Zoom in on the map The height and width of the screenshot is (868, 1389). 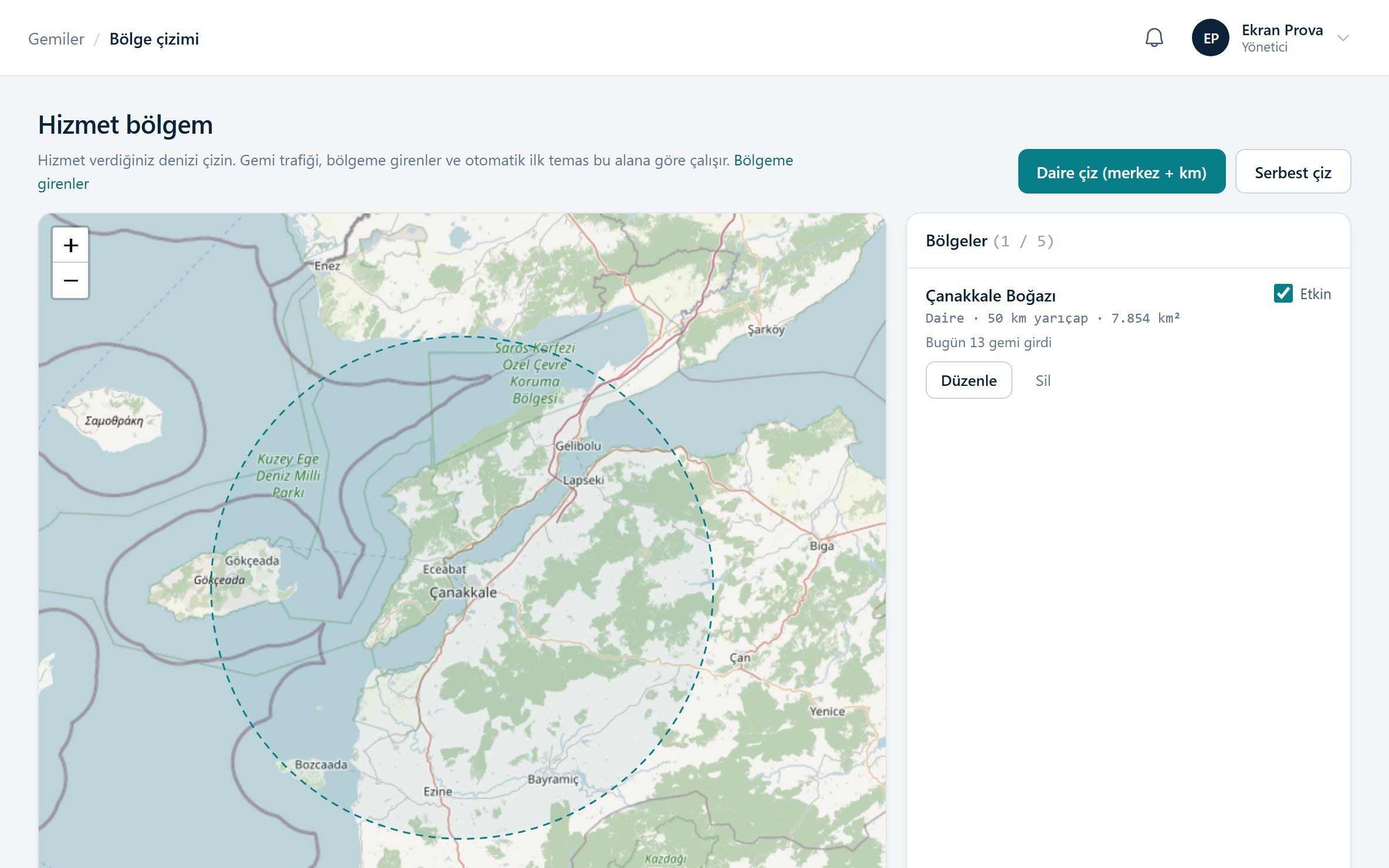click(x=70, y=245)
